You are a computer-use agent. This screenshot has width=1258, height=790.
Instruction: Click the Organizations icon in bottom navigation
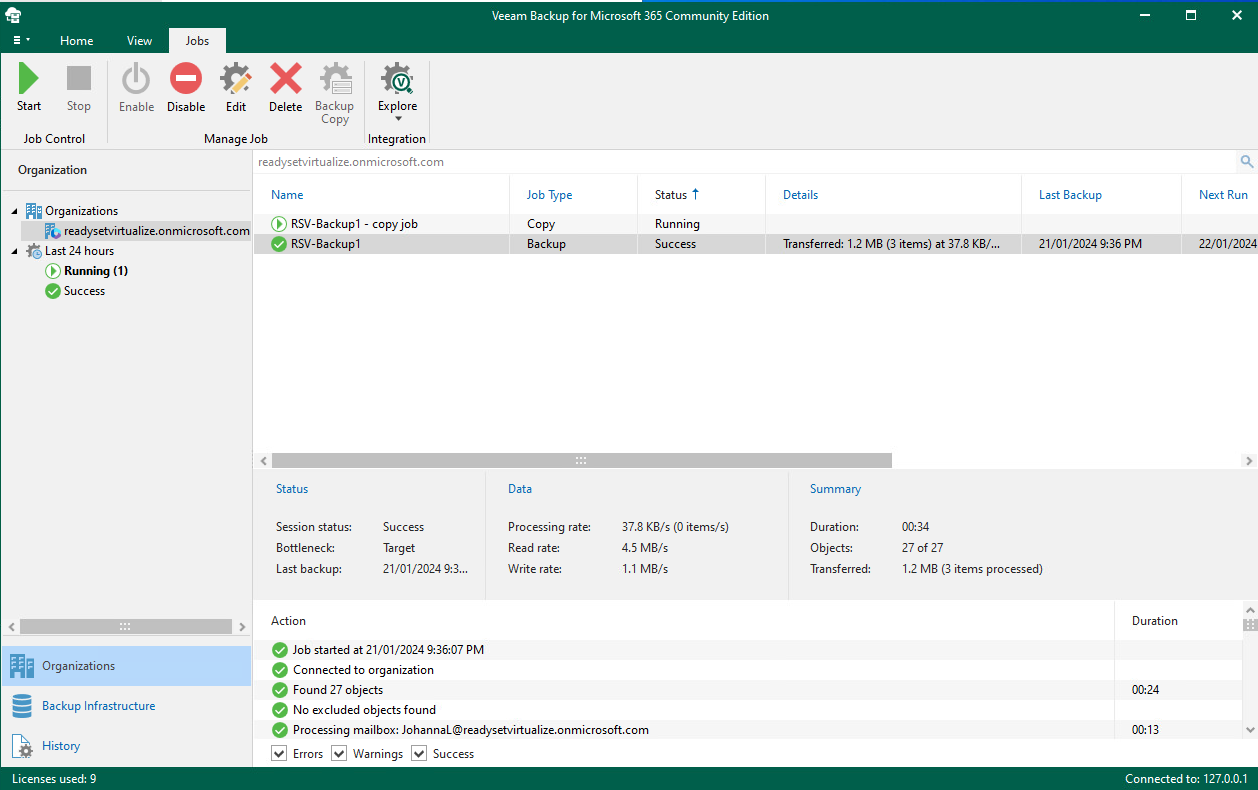click(22, 666)
